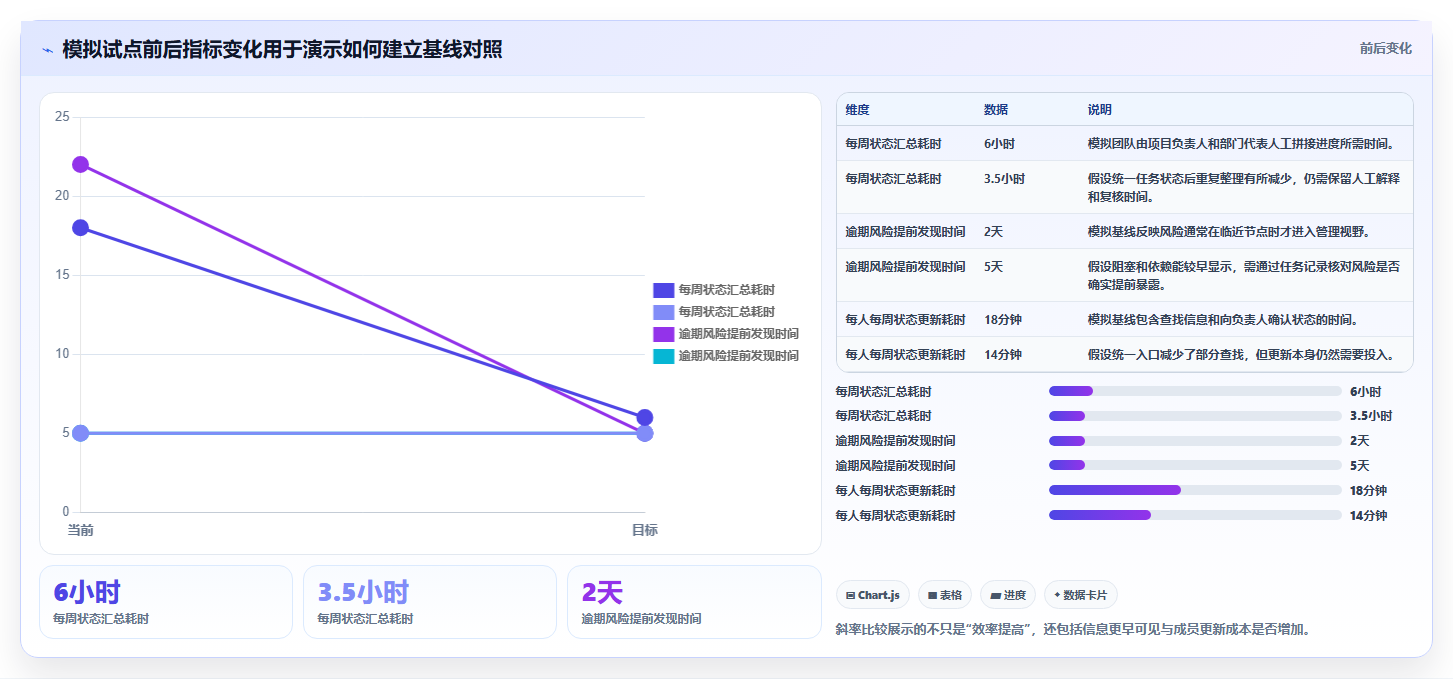Screen dimensions: 1453x679
Task: Click the 进度 chip icon
Action: [x=995, y=595]
